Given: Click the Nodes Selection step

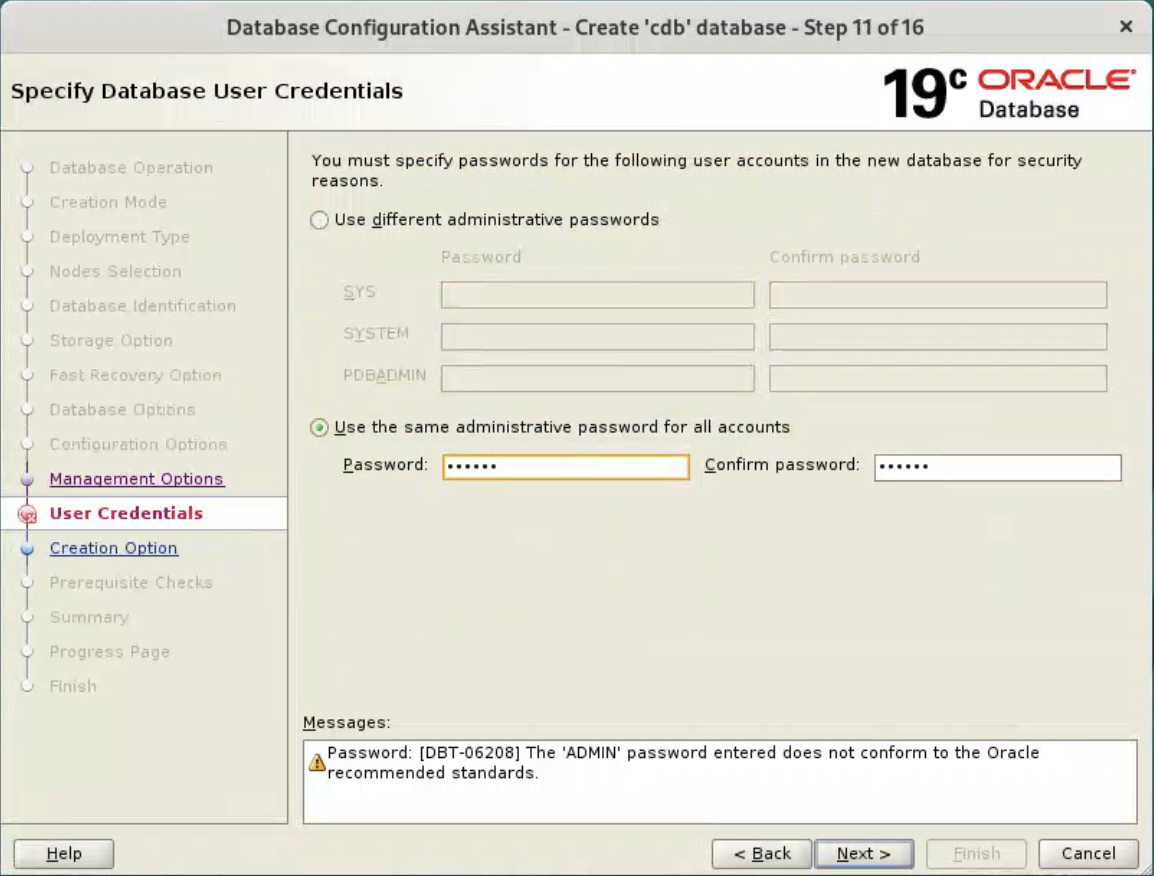Looking at the screenshot, I should [116, 272].
